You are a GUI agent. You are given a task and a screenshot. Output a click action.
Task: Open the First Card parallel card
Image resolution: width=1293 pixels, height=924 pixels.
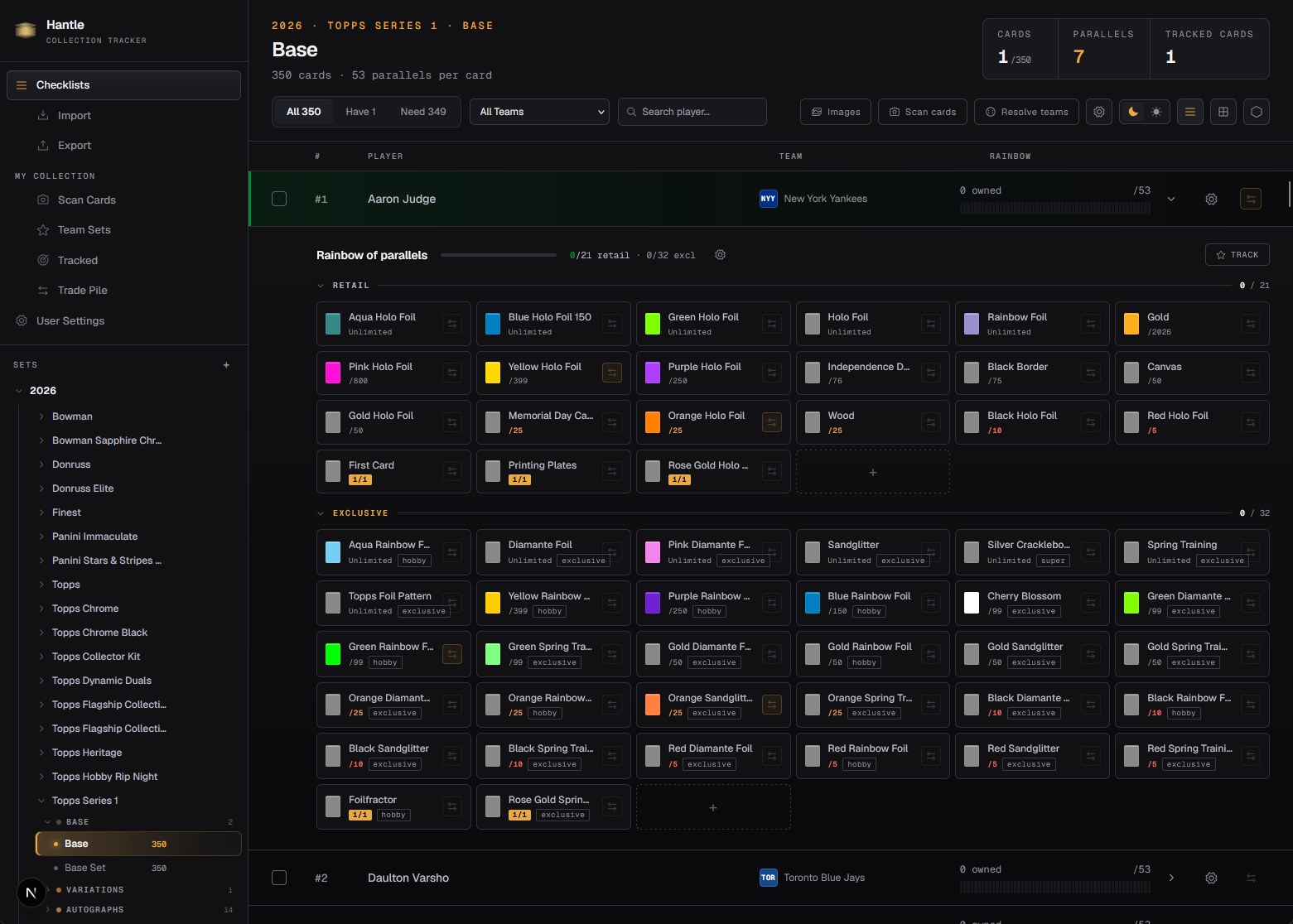(x=393, y=472)
